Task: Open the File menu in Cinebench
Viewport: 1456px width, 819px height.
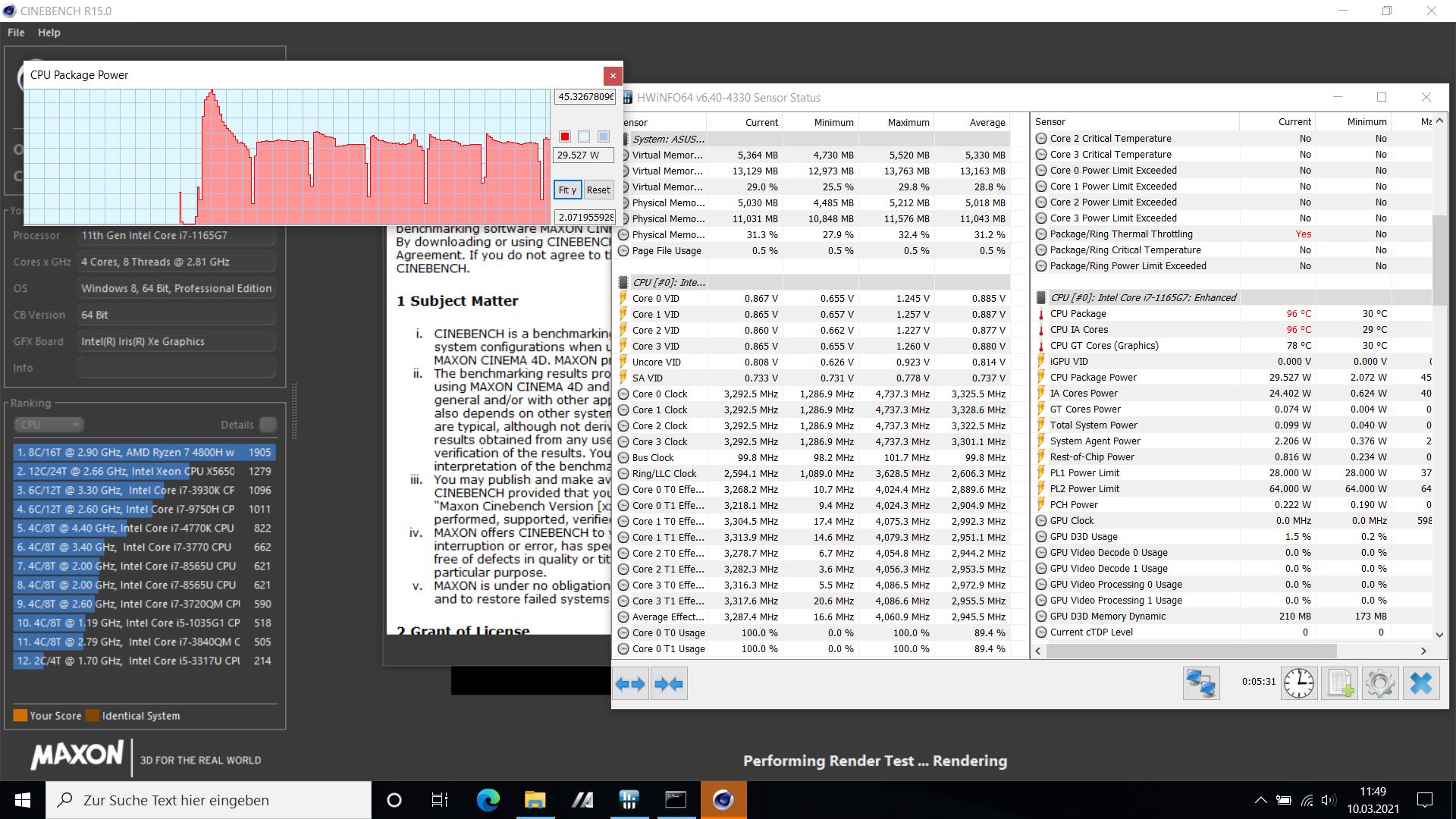Action: pyautogui.click(x=16, y=33)
